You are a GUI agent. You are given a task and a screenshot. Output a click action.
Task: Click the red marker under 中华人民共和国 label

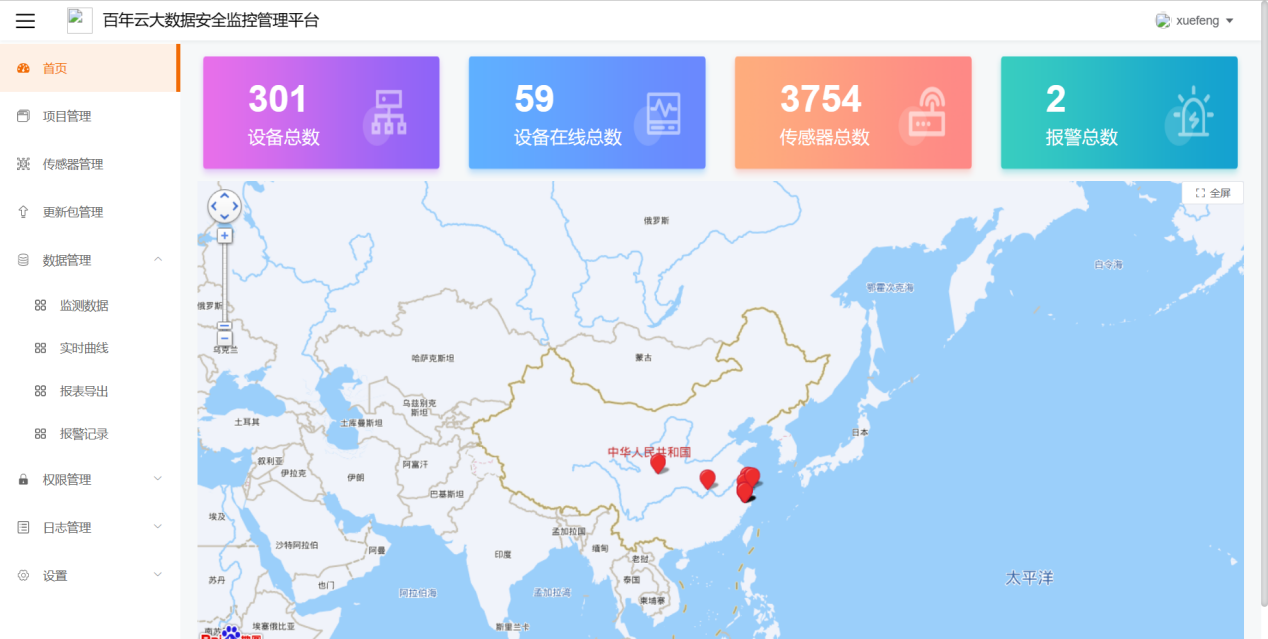click(658, 464)
